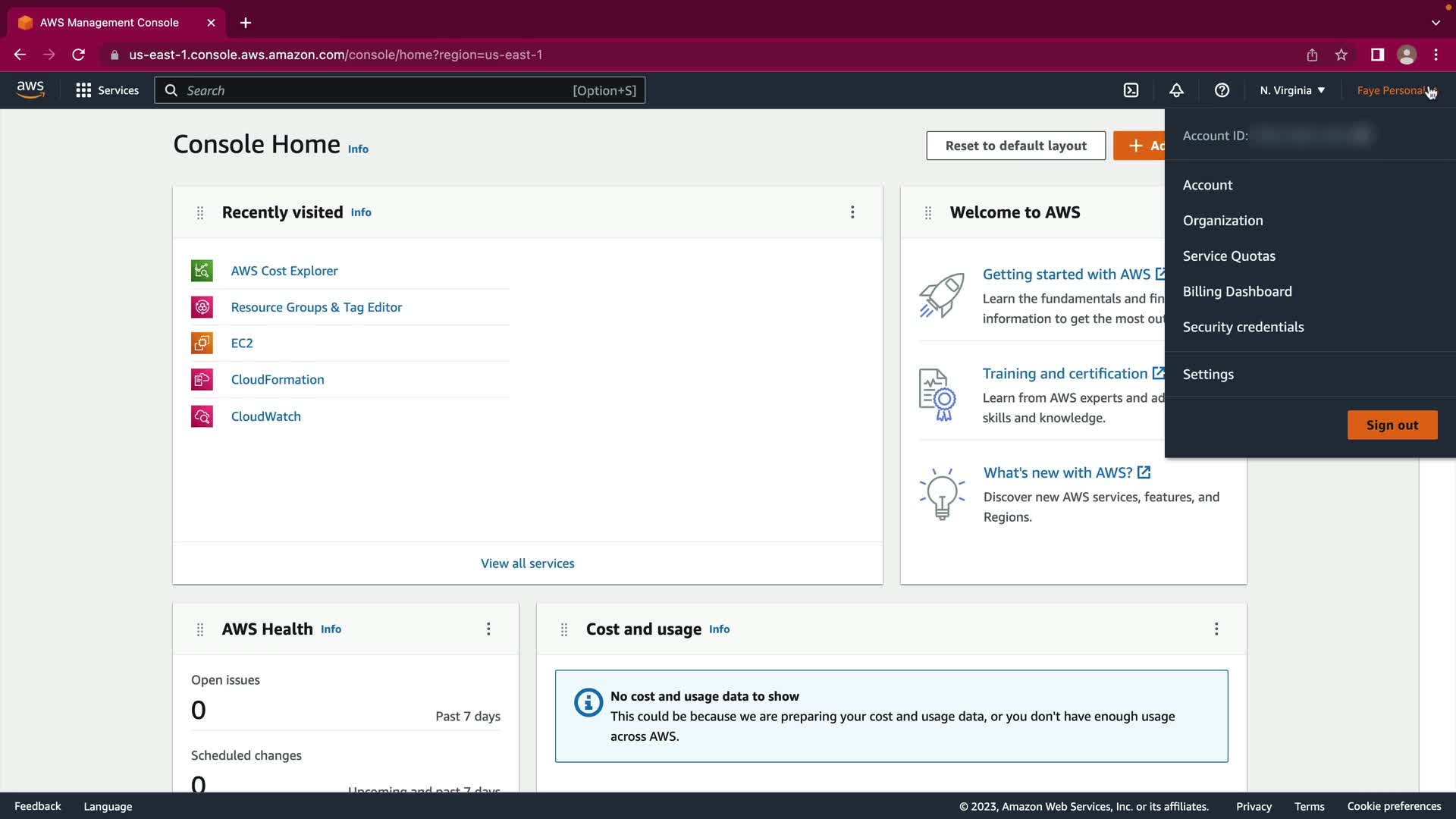Click the AWS Cost Explorer service icon
The height and width of the screenshot is (819, 1456).
[x=202, y=271]
